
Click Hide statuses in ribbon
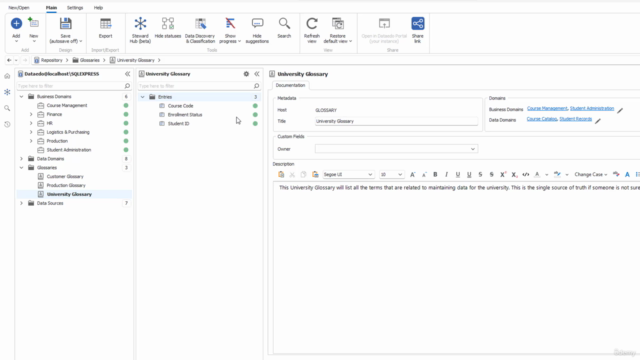(168, 28)
